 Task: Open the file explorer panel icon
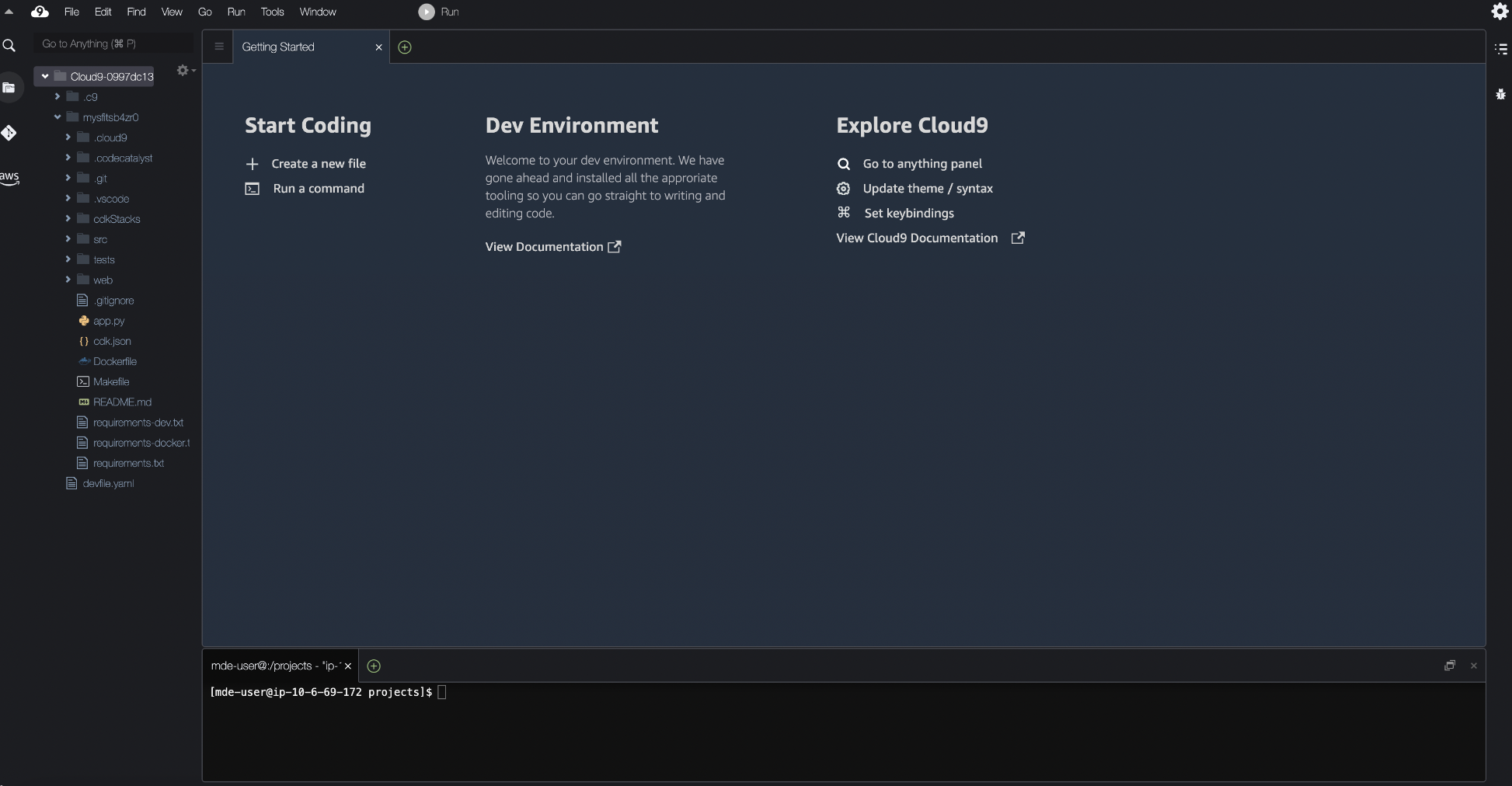[10, 88]
